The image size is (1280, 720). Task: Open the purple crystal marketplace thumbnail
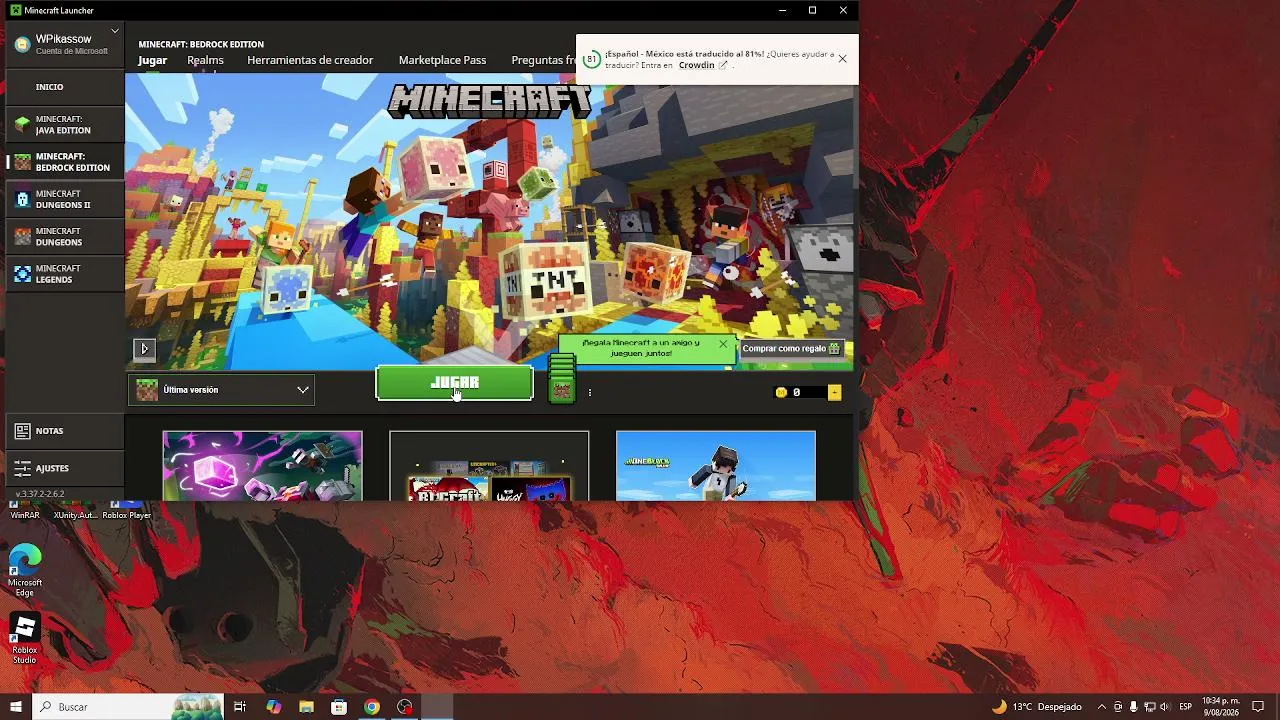pyautogui.click(x=262, y=466)
